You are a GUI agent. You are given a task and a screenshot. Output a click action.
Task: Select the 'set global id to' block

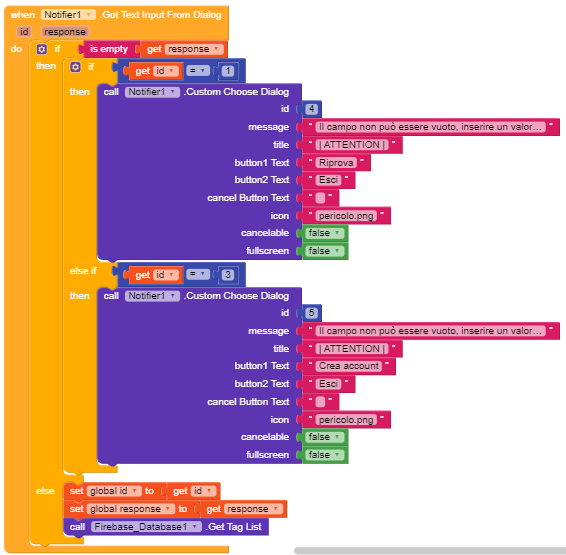(76, 491)
